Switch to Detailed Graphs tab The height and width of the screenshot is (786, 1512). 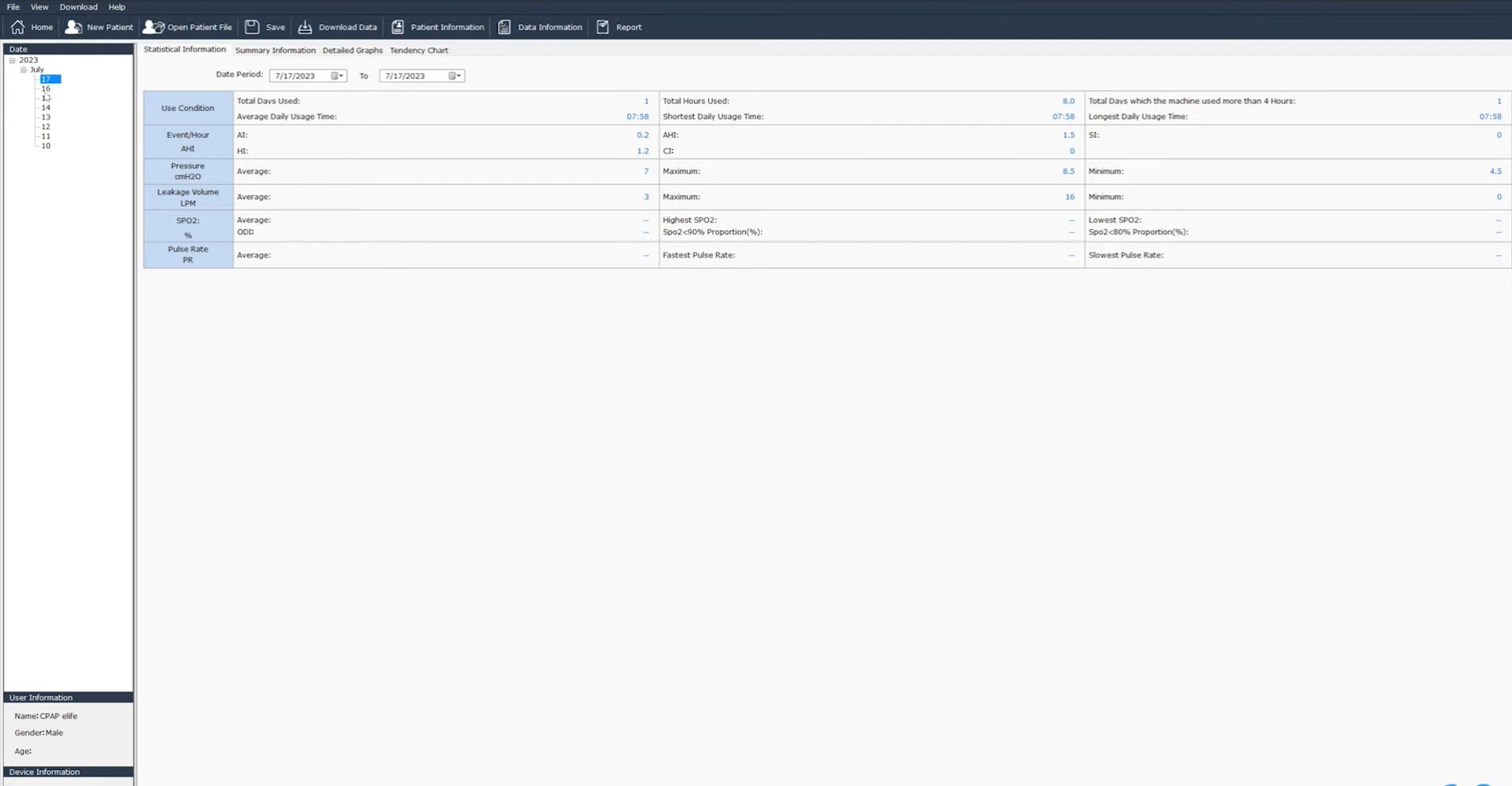click(352, 50)
